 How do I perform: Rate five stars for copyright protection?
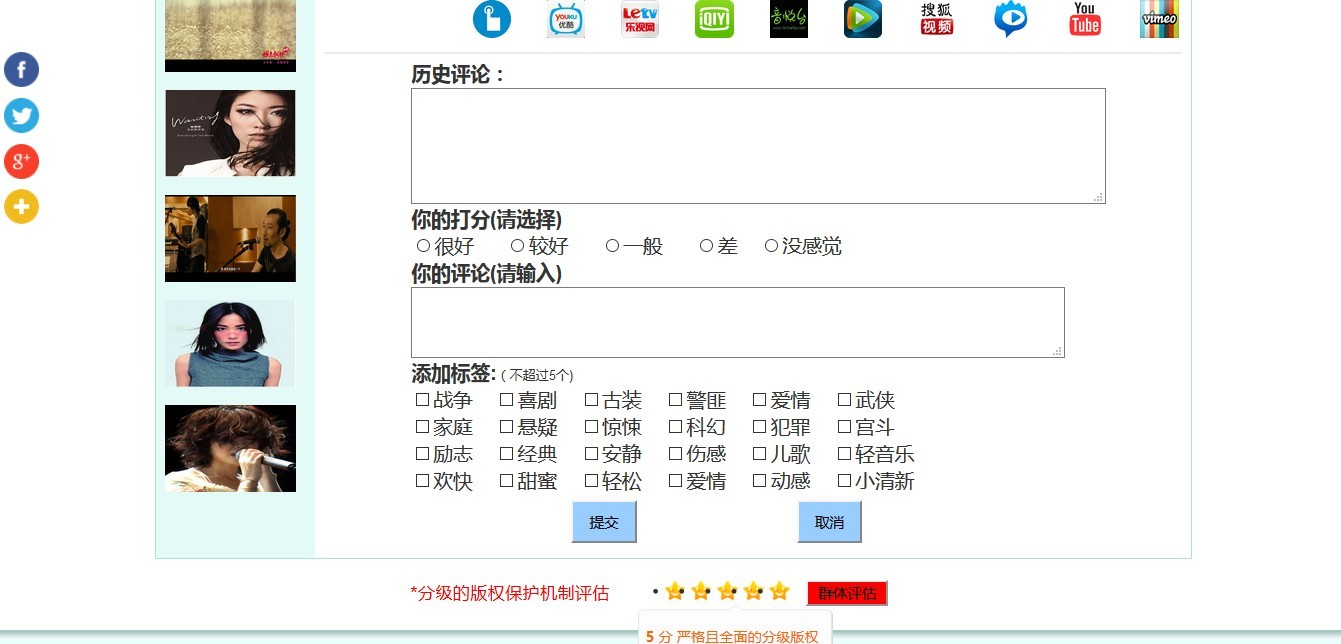click(779, 591)
